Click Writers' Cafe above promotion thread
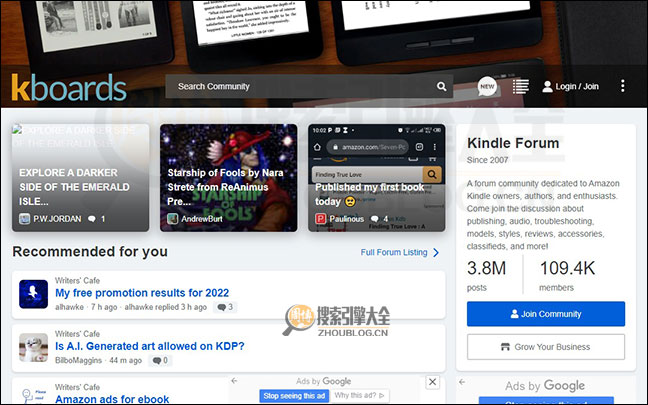This screenshot has height=405, width=648. point(77,280)
